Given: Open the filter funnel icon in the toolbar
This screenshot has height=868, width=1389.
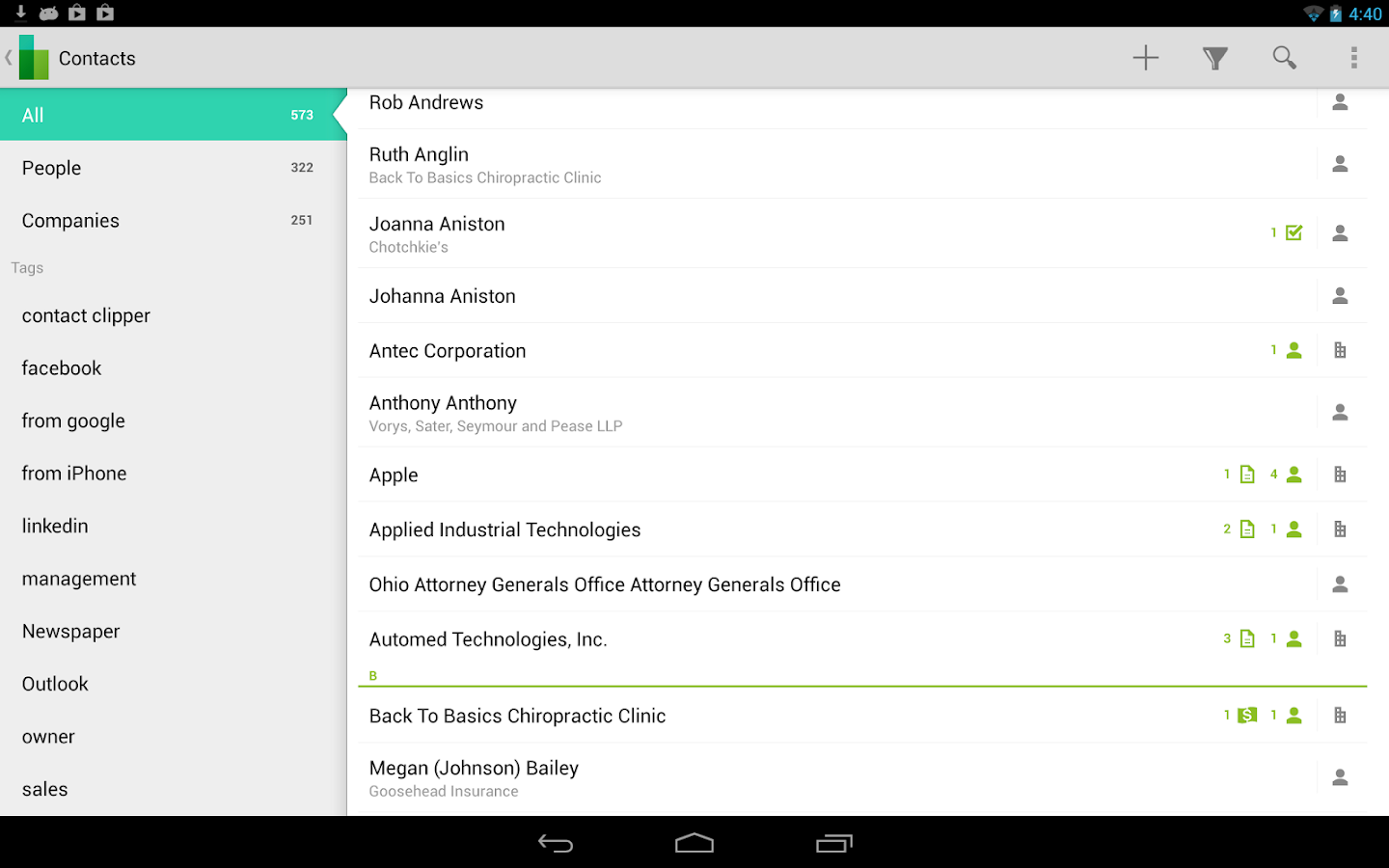Looking at the screenshot, I should 1214,58.
